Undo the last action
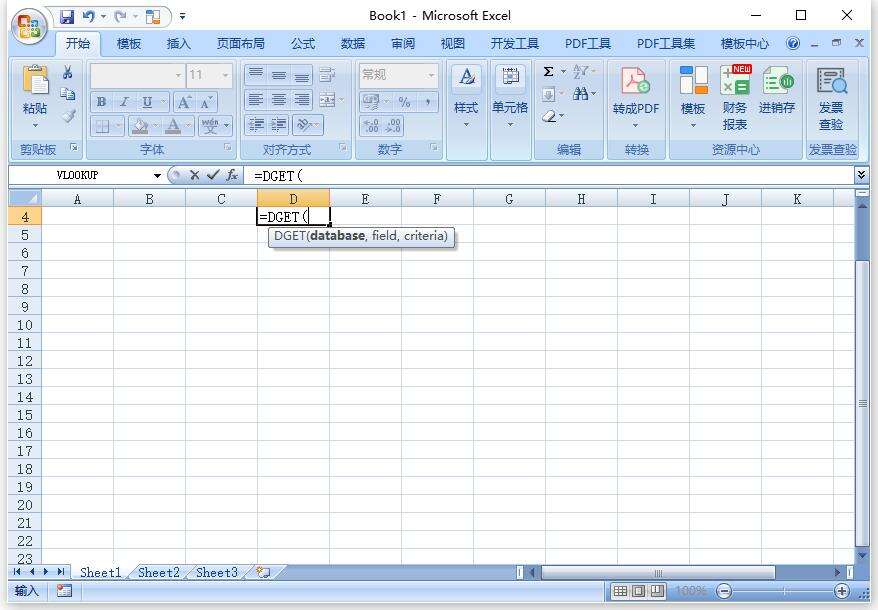Screen dimensions: 878x610 point(88,17)
